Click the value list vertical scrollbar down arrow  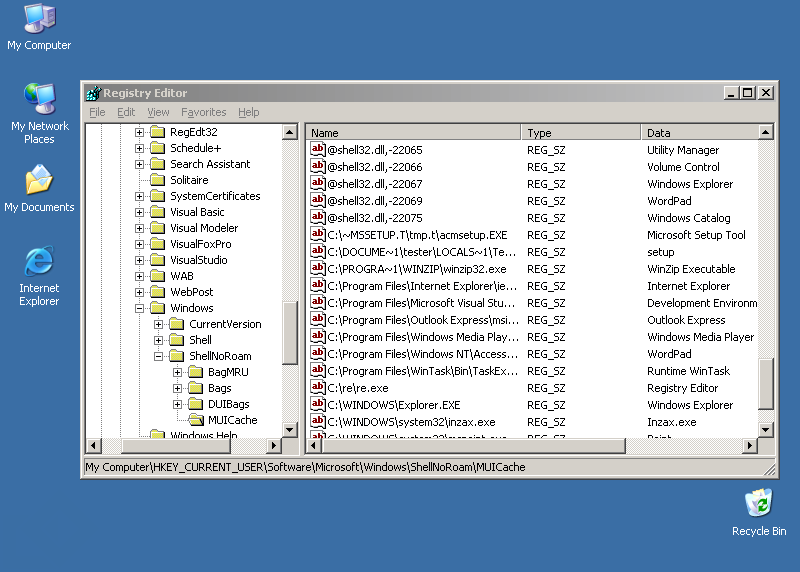(765, 429)
